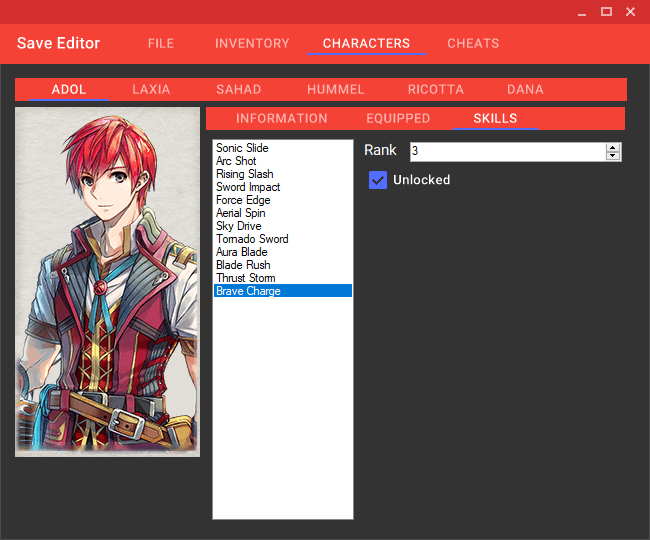
Task: Open the DANA character tab
Action: coord(525,90)
